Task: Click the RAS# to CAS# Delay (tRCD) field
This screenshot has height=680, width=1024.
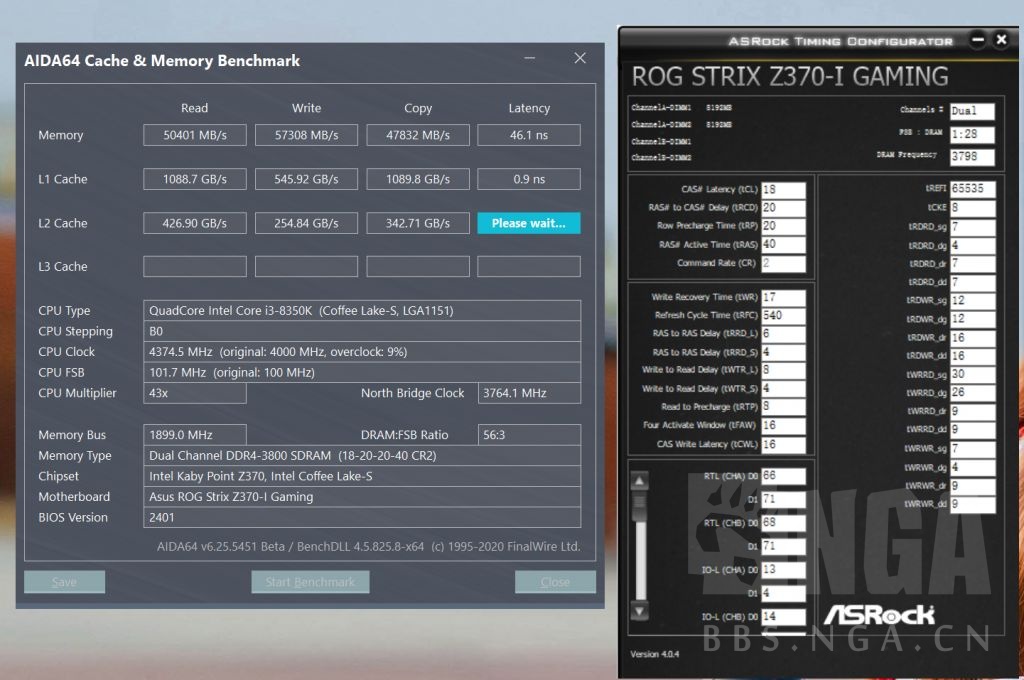Action: [784, 208]
